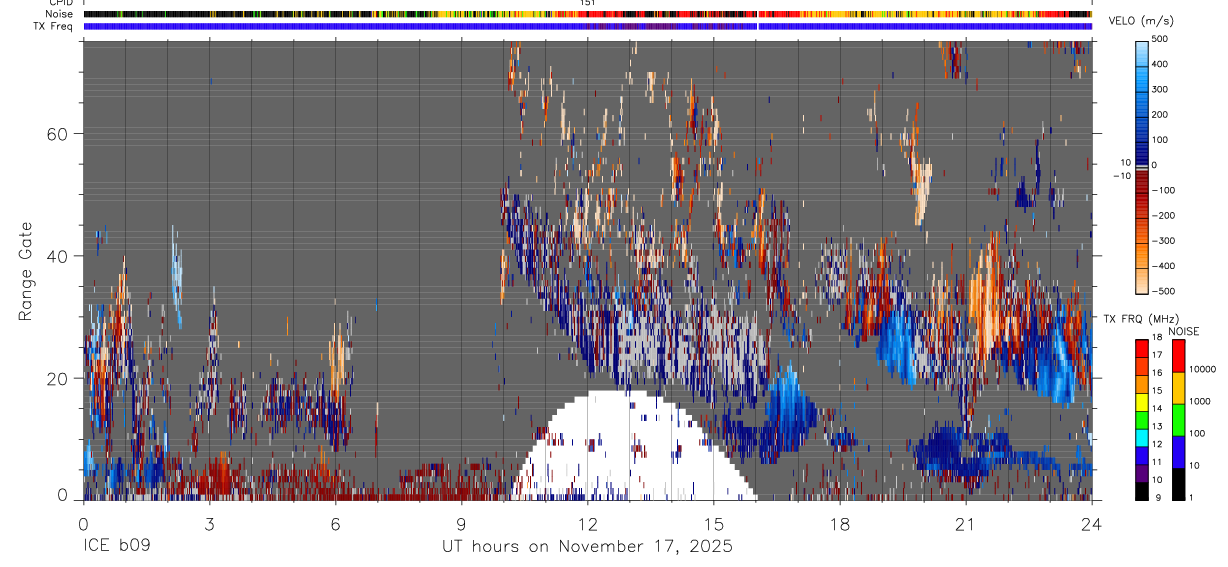Click the "6" hour tick on time axis
Screen dimensions: 1228x567
(335, 523)
